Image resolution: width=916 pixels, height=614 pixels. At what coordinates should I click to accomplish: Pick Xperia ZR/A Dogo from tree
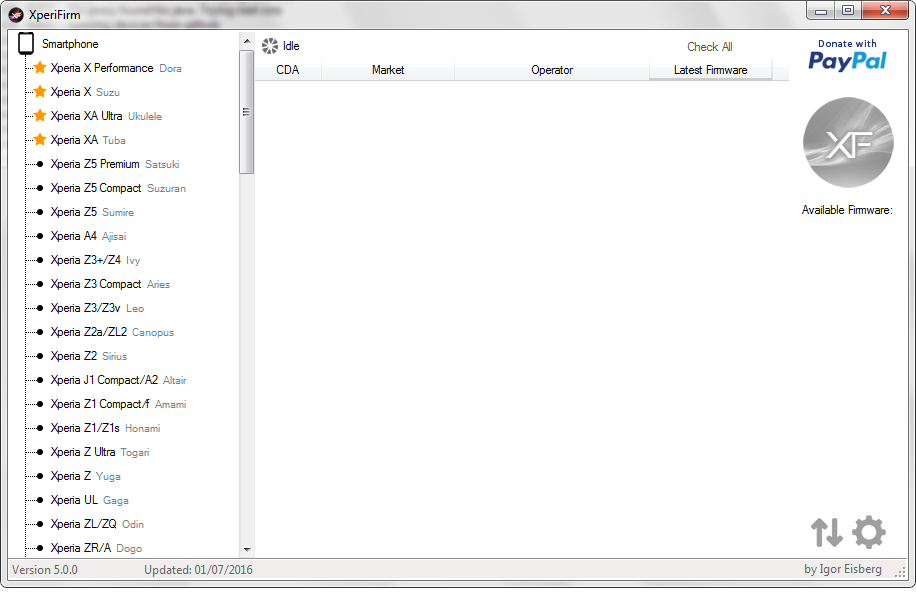click(x=96, y=548)
